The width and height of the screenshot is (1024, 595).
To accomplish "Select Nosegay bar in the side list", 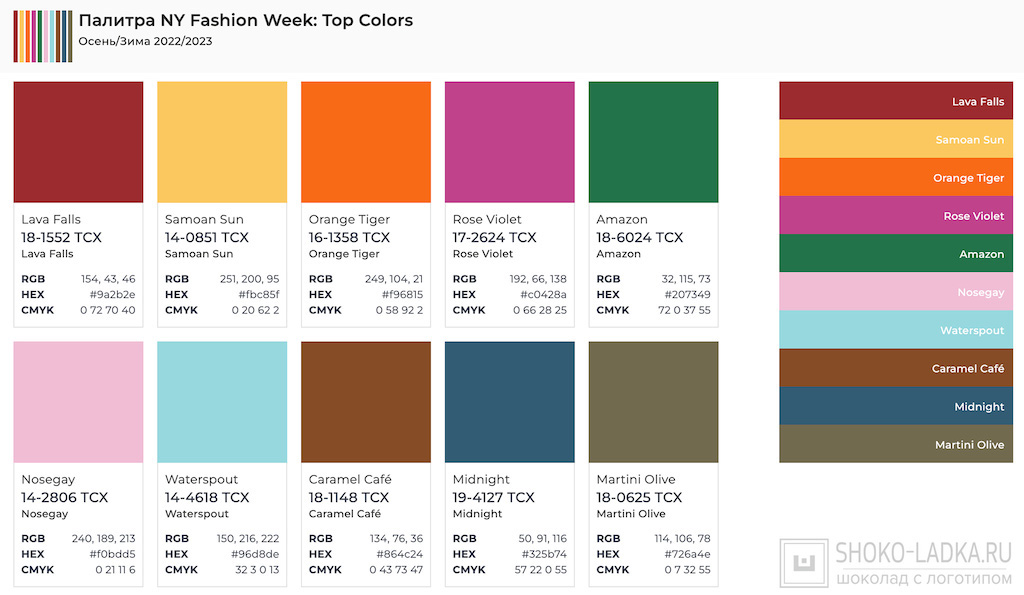I will pos(895,292).
